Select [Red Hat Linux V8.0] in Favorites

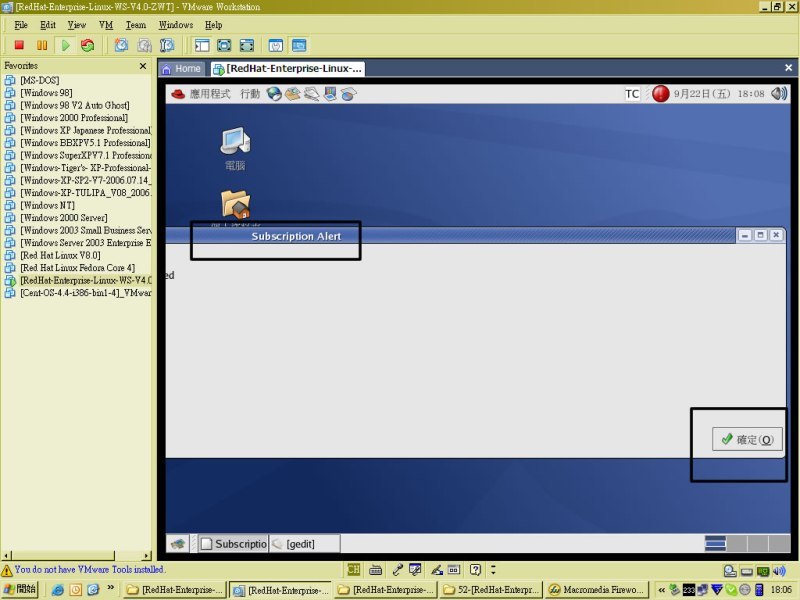[x=60, y=255]
